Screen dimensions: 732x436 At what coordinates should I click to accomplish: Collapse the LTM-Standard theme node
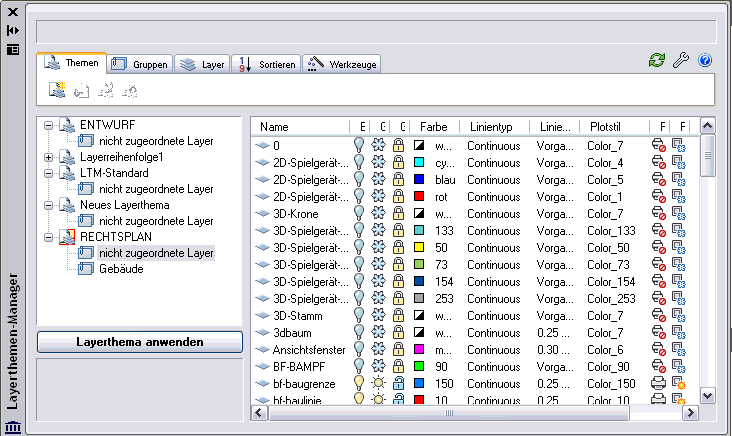[x=49, y=173]
